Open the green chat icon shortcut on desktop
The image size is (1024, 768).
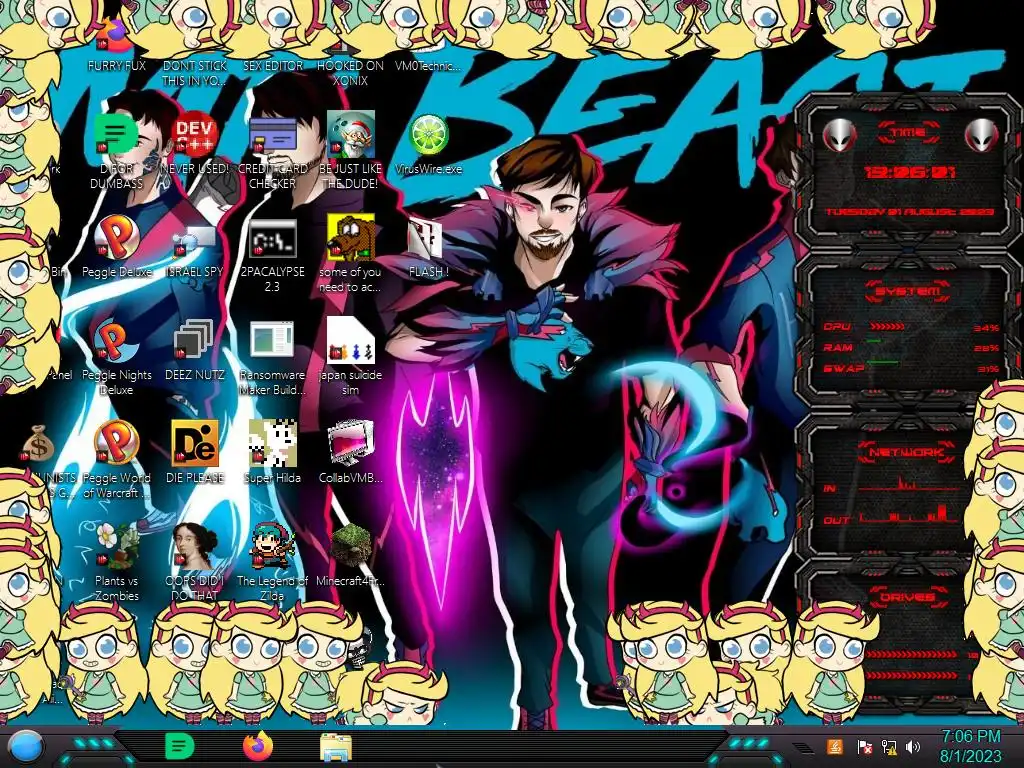click(x=116, y=134)
